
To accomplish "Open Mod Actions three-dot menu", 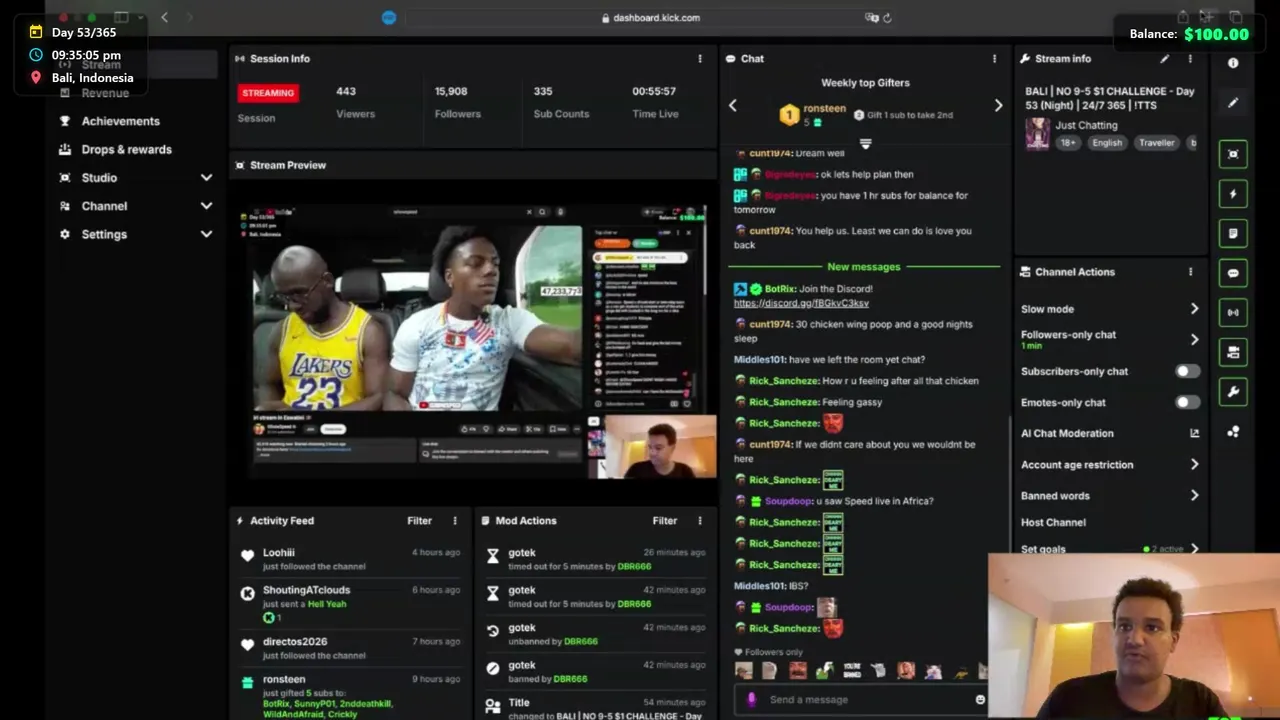I will 700,521.
